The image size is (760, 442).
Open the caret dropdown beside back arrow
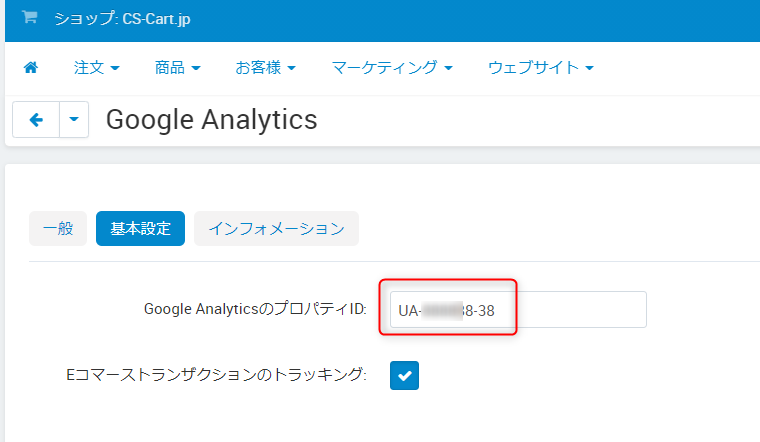74,120
